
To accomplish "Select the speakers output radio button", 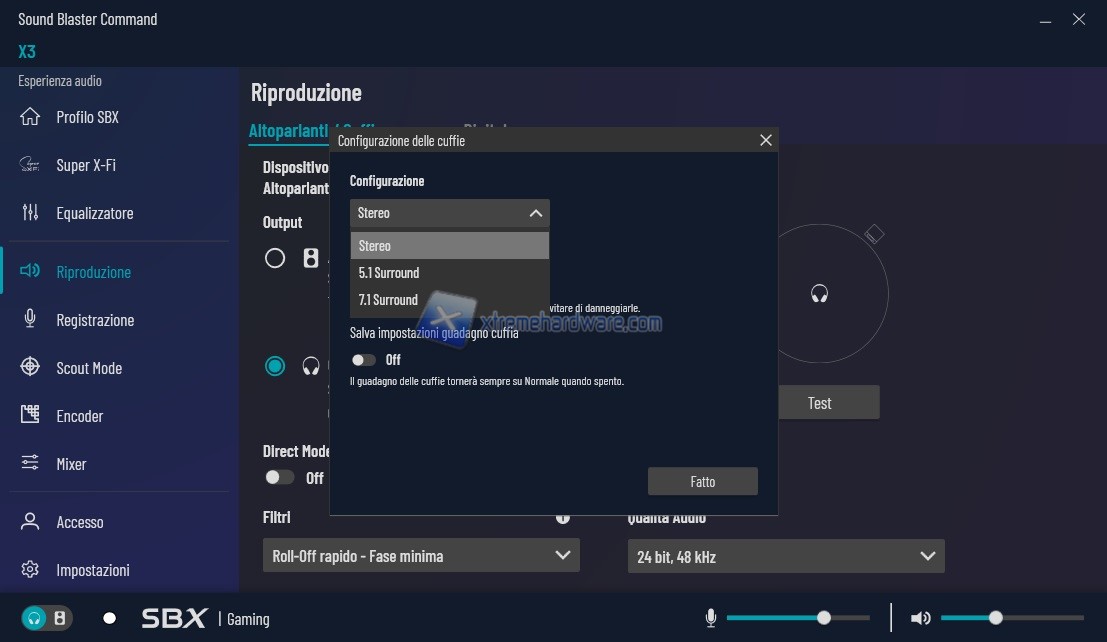I will 275,258.
